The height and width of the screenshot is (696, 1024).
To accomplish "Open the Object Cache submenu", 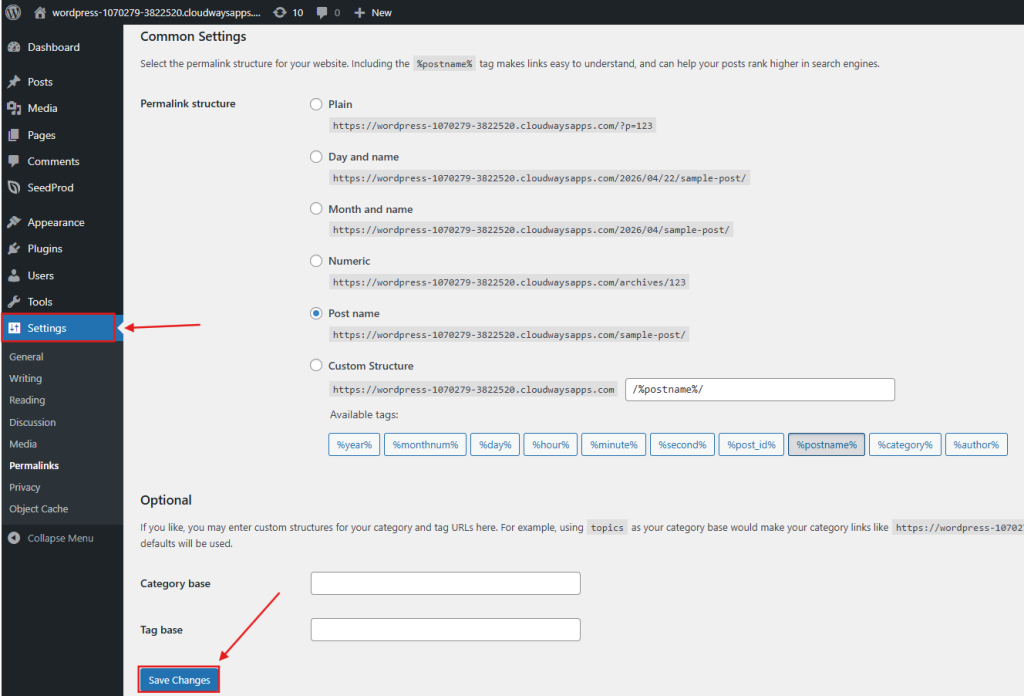I will click(39, 509).
